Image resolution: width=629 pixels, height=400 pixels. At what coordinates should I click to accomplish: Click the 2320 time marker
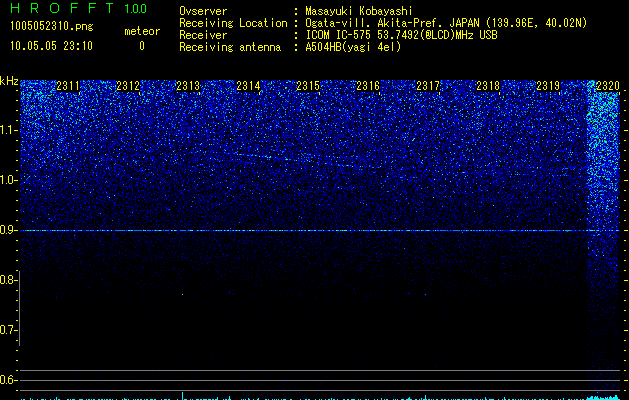[x=608, y=85]
